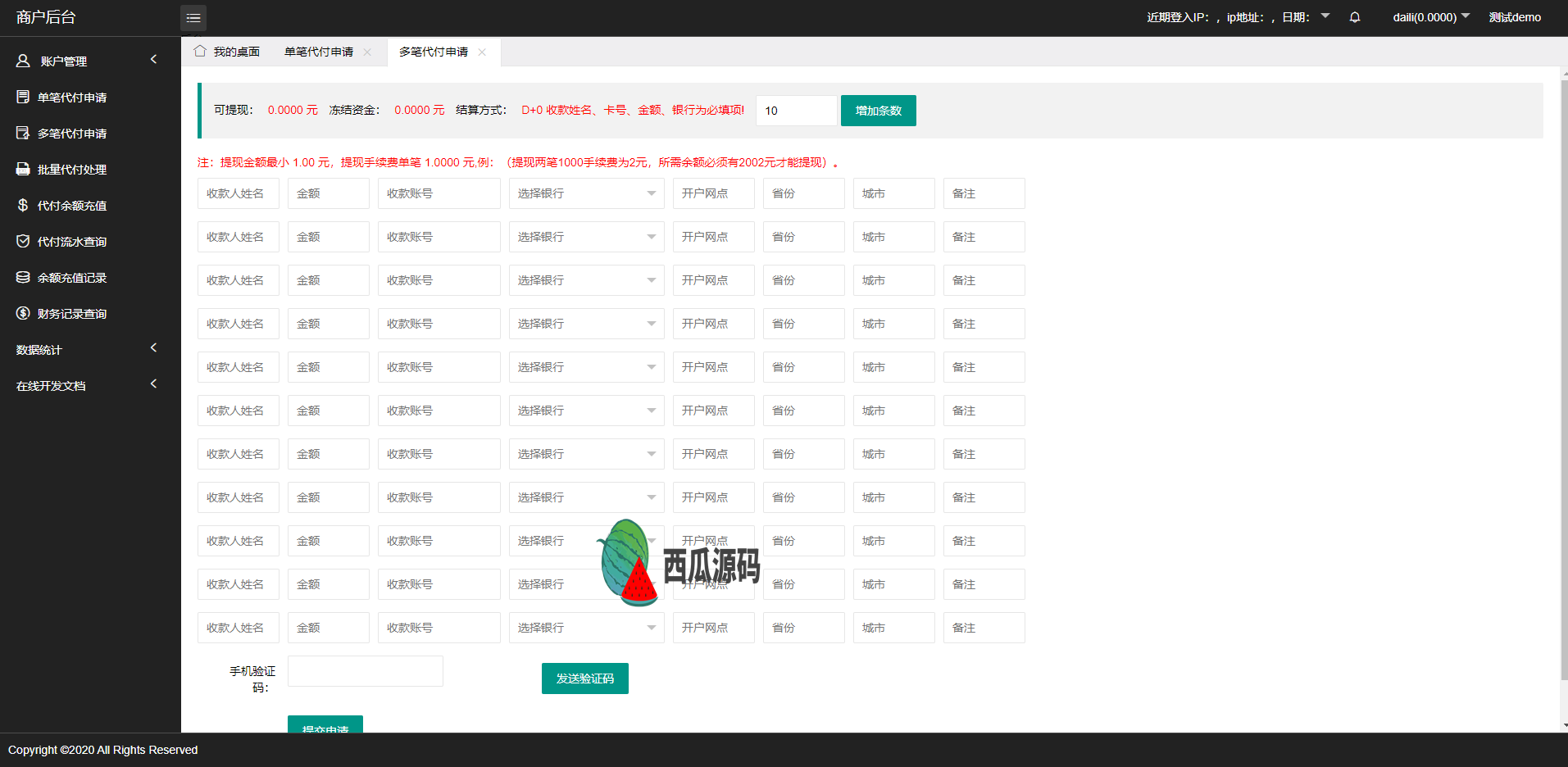Click the 余额充值记录 database icon

click(23, 277)
